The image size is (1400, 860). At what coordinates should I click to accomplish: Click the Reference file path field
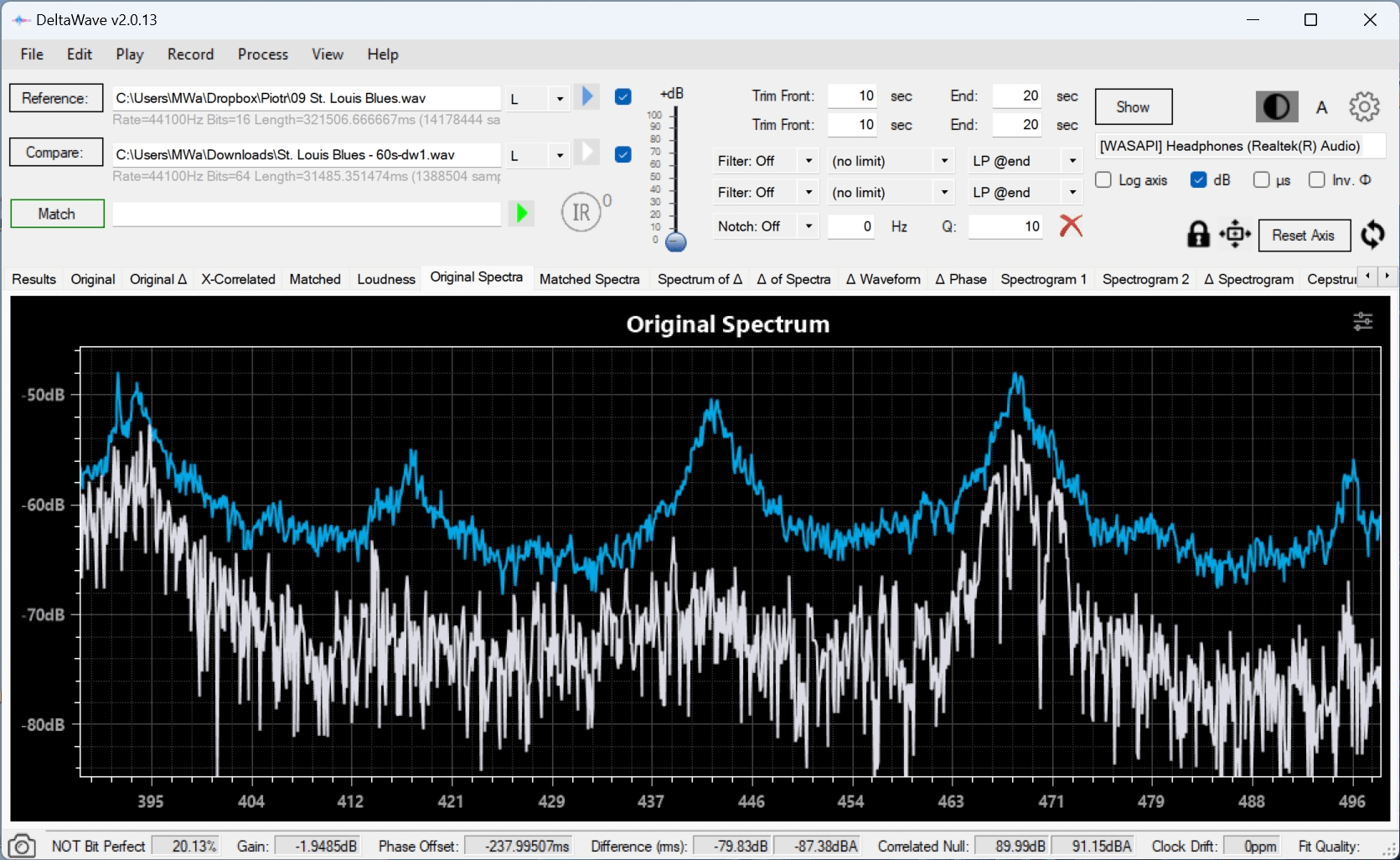click(307, 98)
